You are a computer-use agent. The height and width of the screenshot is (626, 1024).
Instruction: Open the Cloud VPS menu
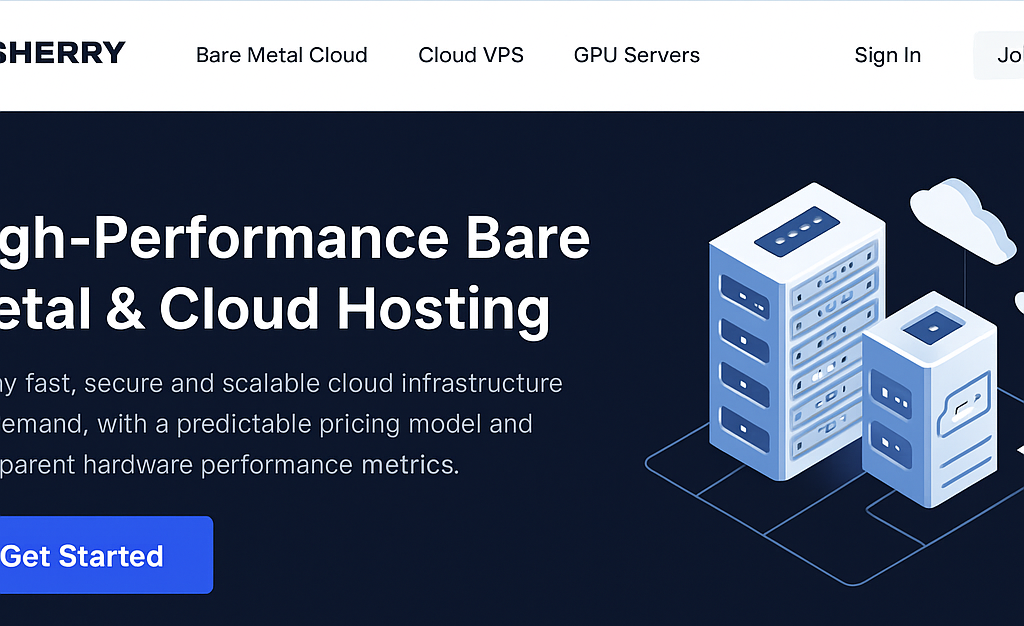click(471, 55)
